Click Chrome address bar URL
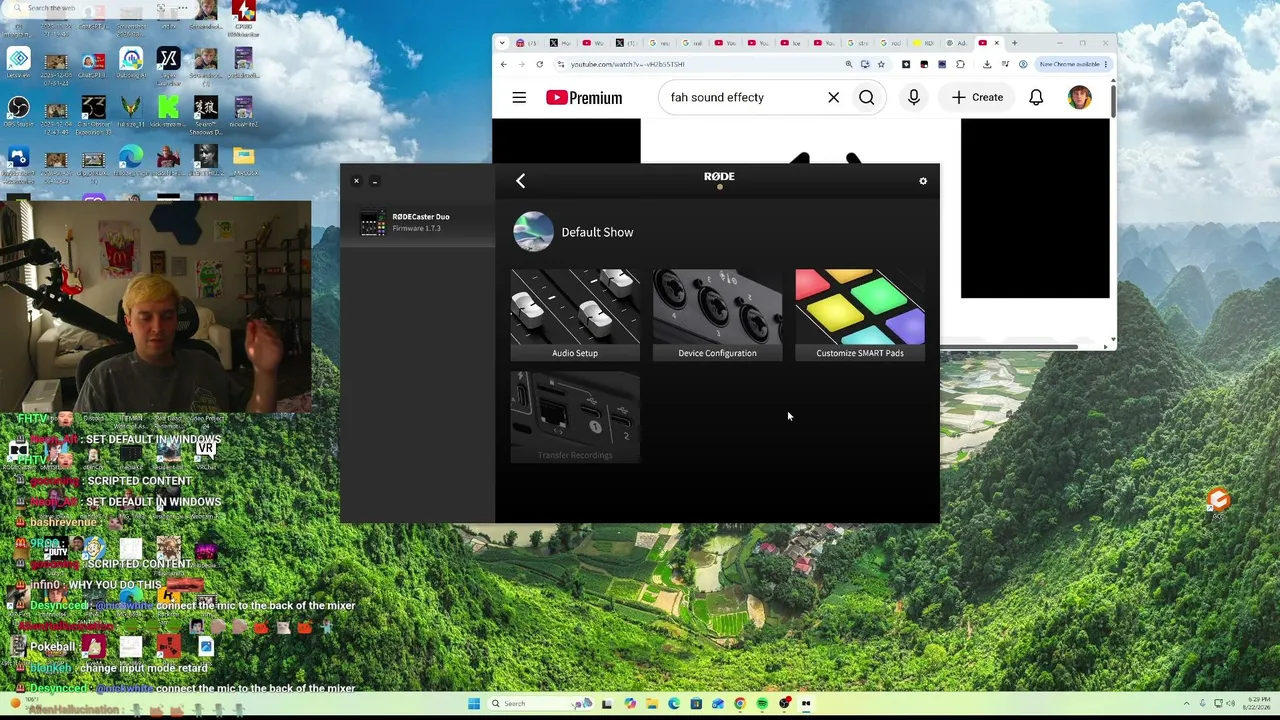Viewport: 1280px width, 720px height. [628, 64]
